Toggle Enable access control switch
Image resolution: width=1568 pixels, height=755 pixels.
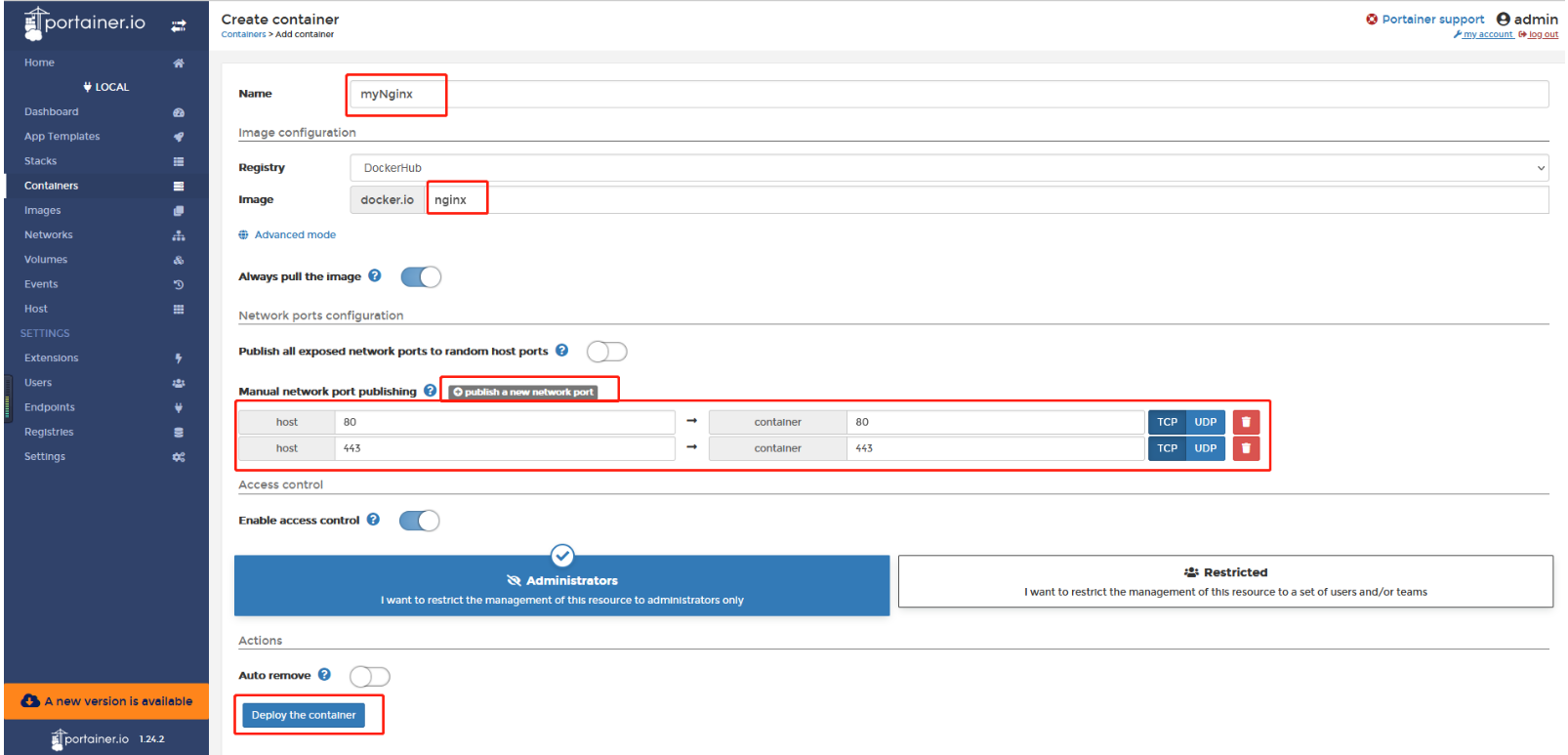tap(420, 521)
